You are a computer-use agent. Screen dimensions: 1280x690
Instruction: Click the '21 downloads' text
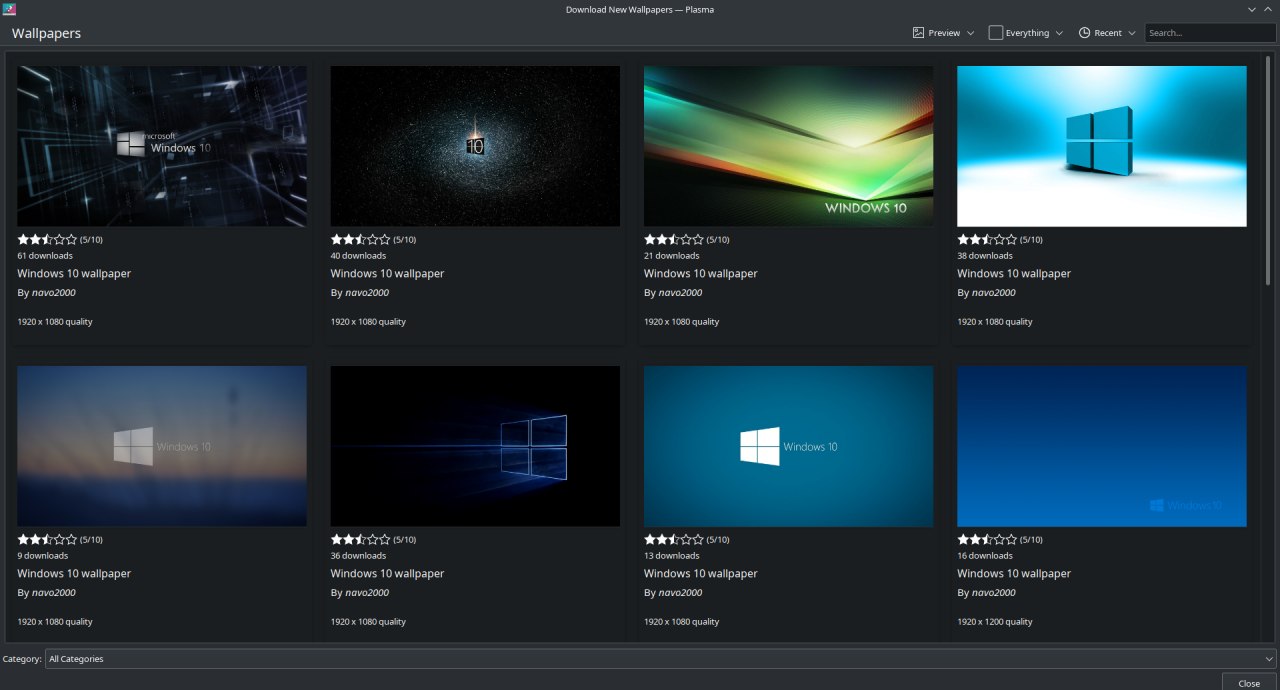[x=671, y=256]
